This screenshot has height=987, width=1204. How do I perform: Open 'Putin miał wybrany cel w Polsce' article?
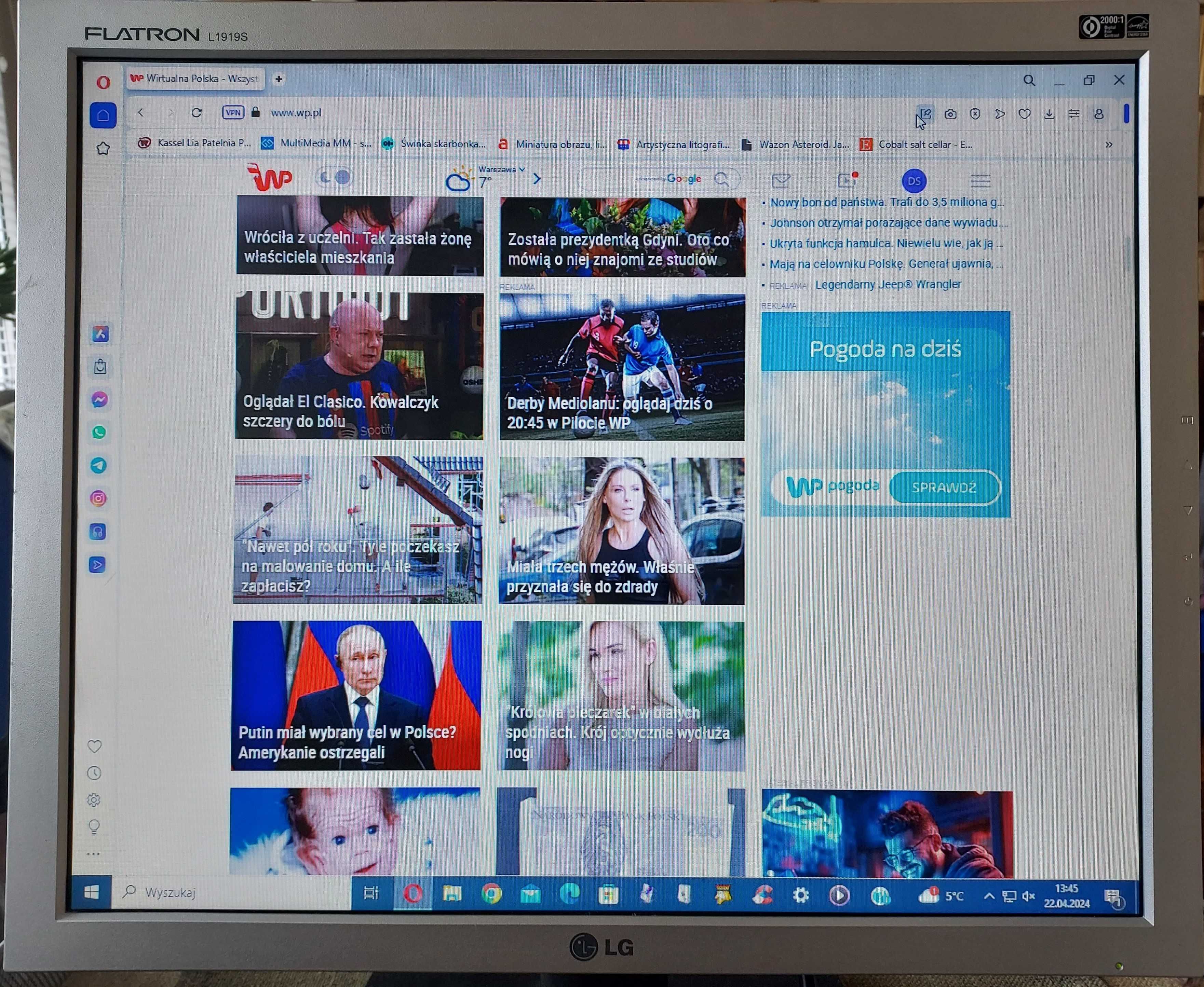(356, 695)
